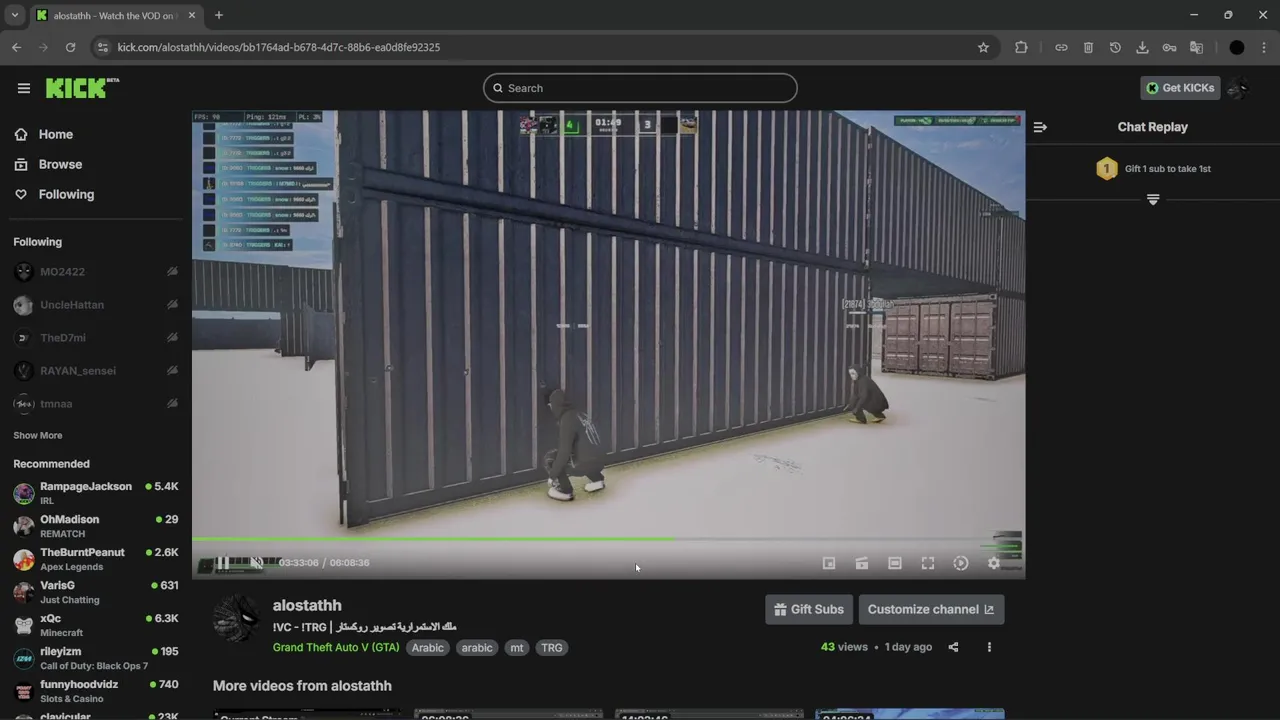Open xQc recommended stream
This screenshot has width=1280, height=720.
click(96, 625)
